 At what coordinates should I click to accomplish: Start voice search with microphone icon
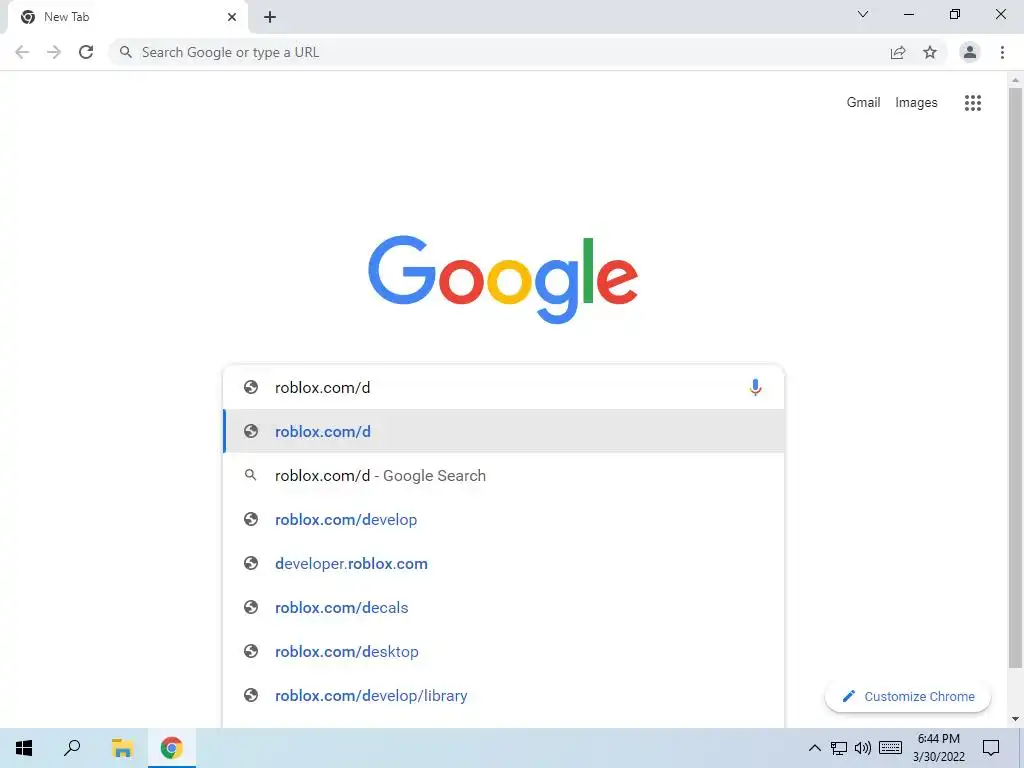click(755, 387)
